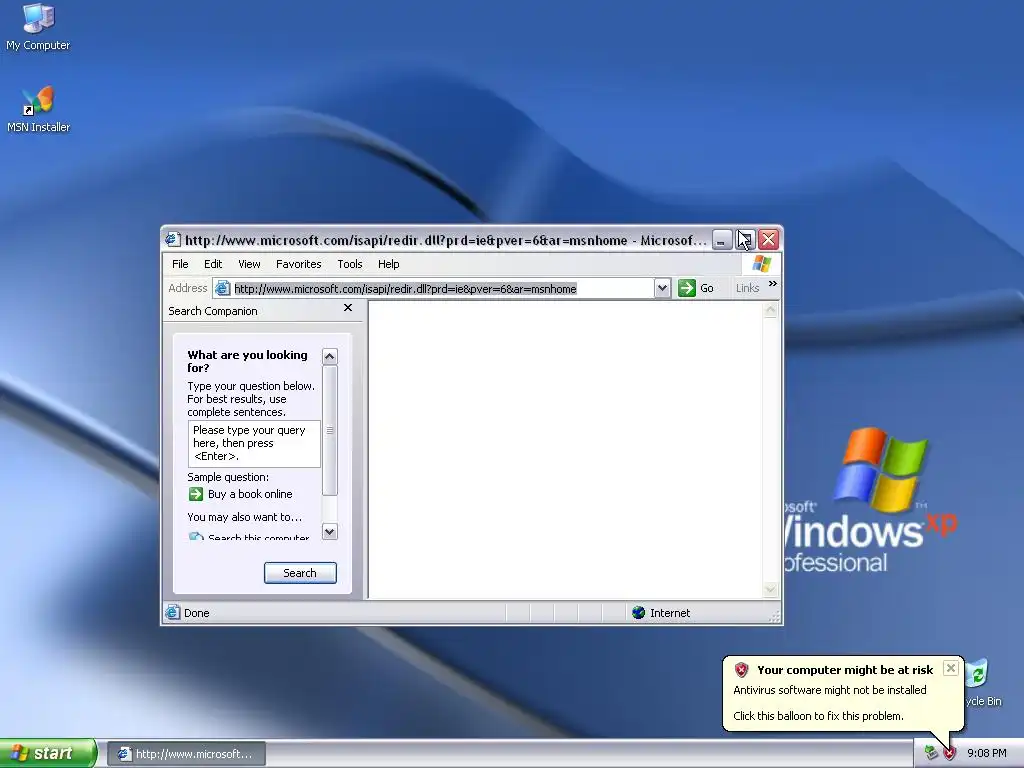Click the green Go arrow icon
Image resolution: width=1024 pixels, height=768 pixels.
tap(686, 288)
